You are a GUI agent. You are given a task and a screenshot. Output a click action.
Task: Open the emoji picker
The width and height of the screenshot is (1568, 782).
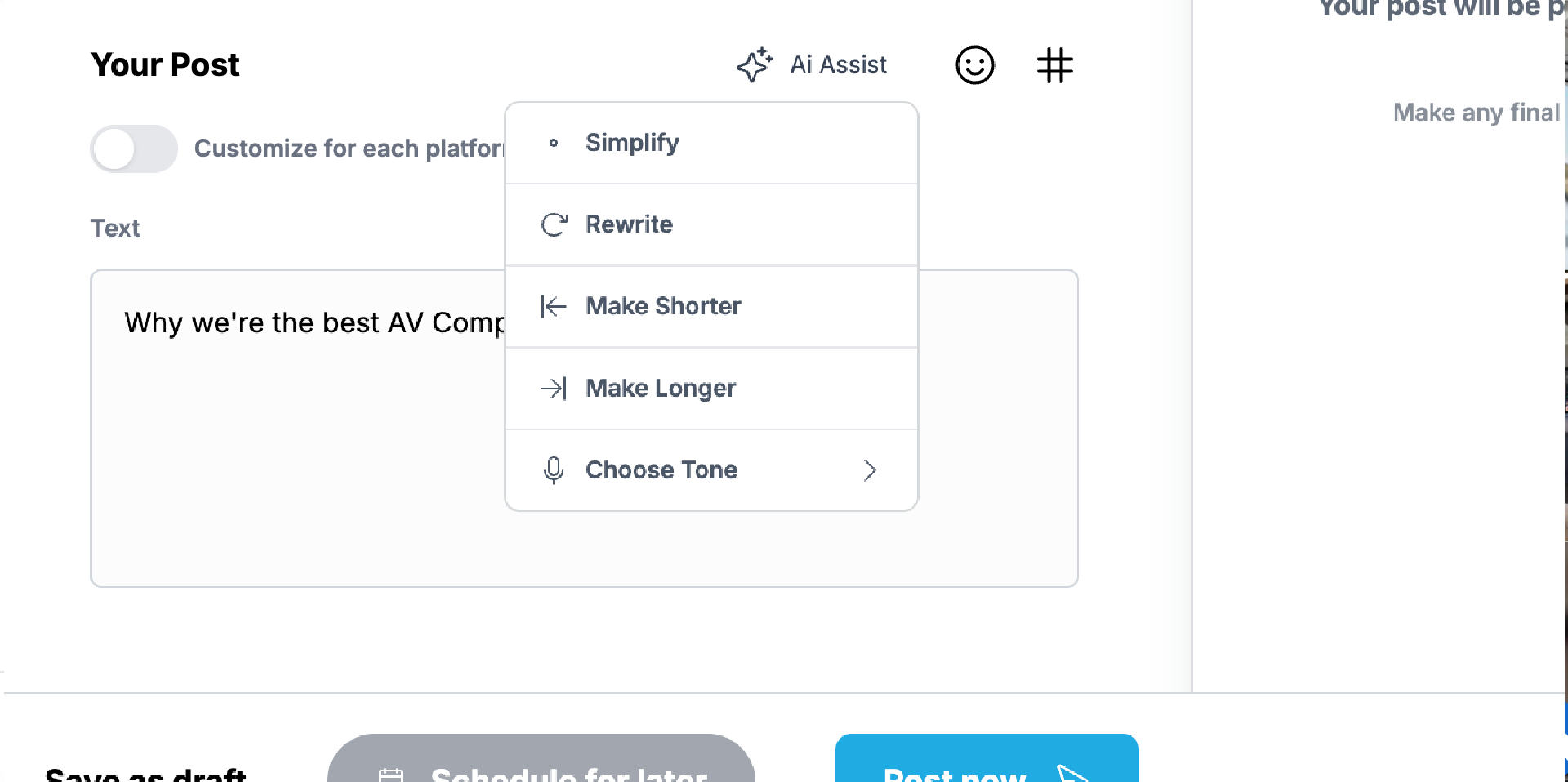coord(975,65)
